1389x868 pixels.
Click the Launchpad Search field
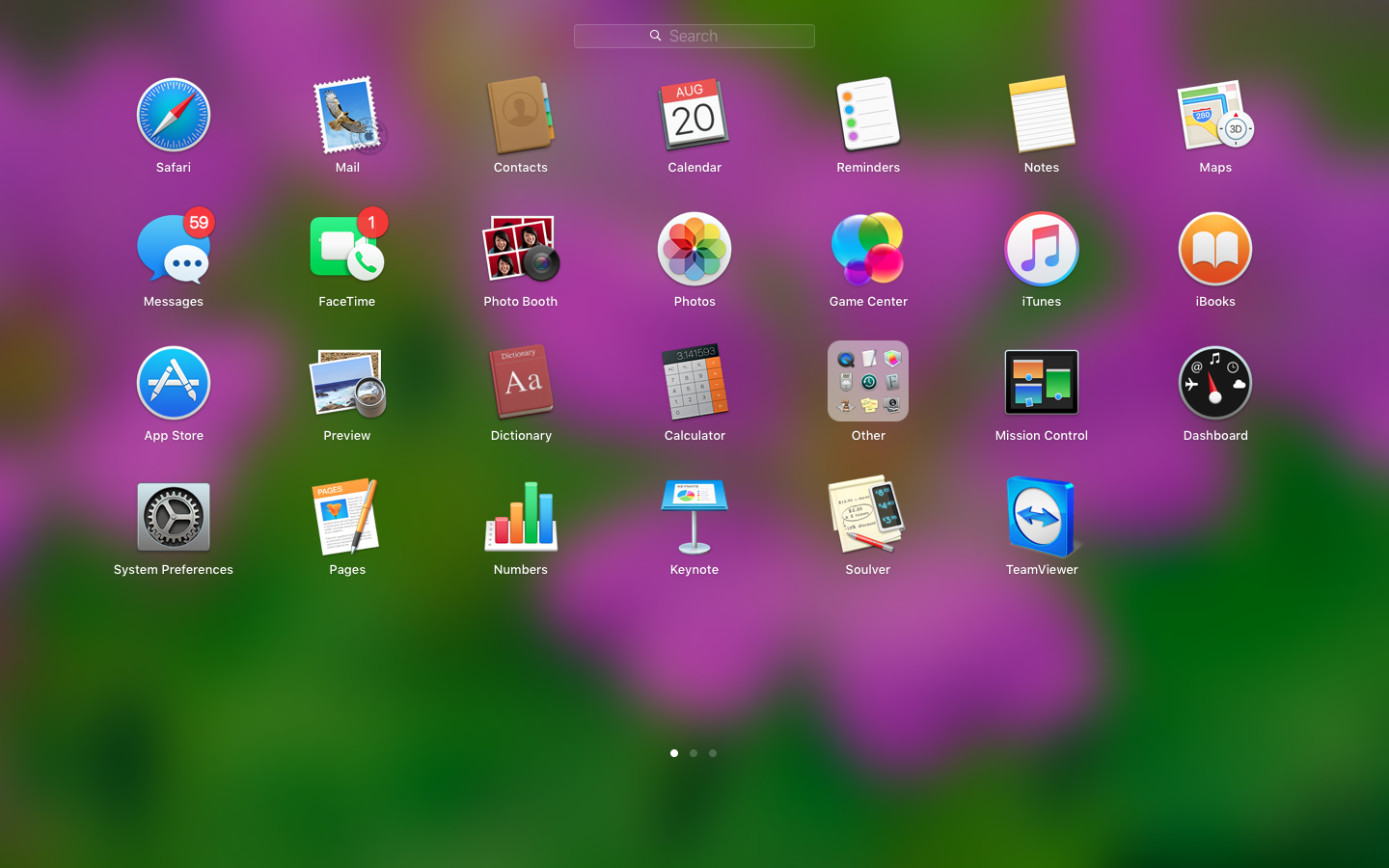point(694,36)
